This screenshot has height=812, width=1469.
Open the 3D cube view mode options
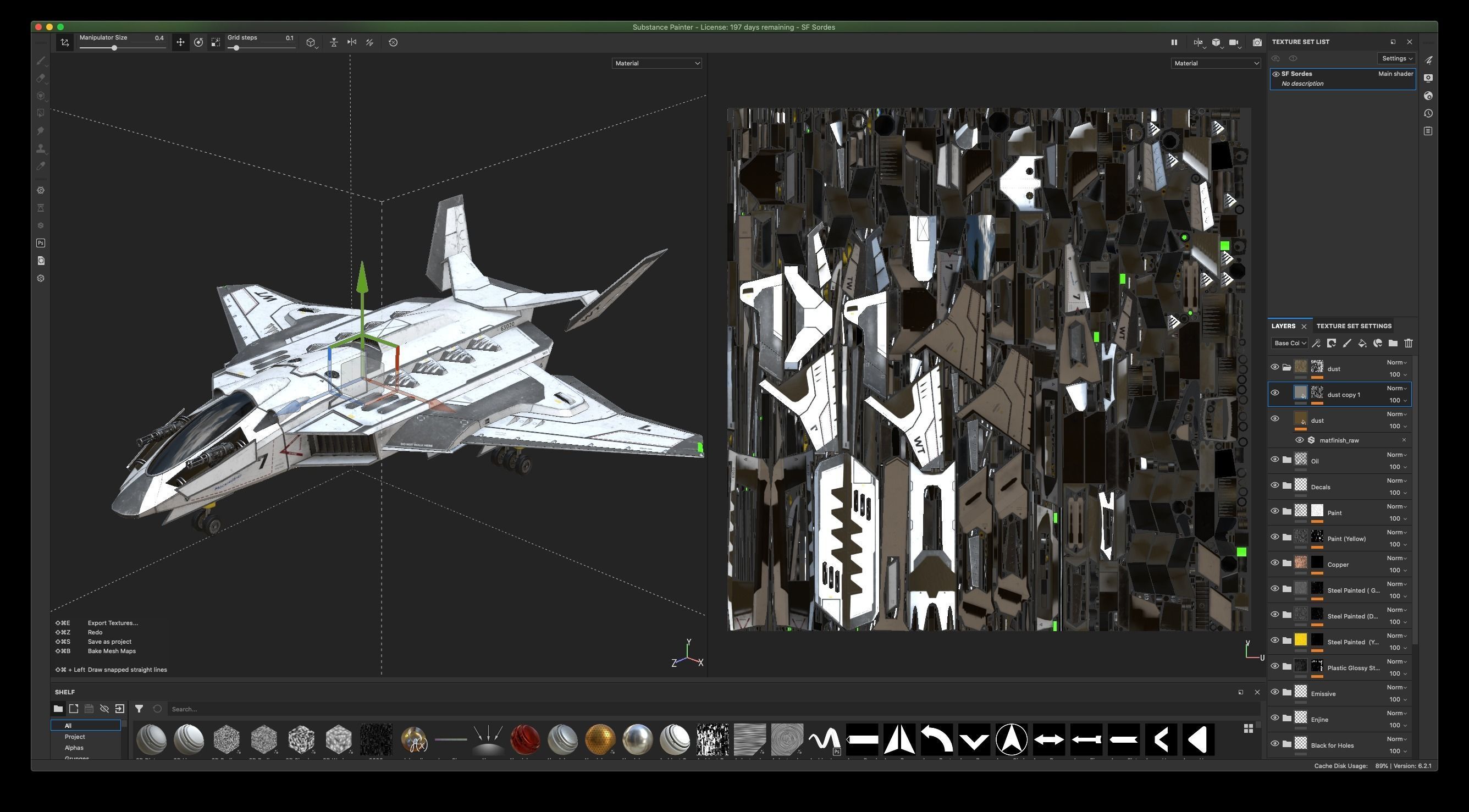1217,42
